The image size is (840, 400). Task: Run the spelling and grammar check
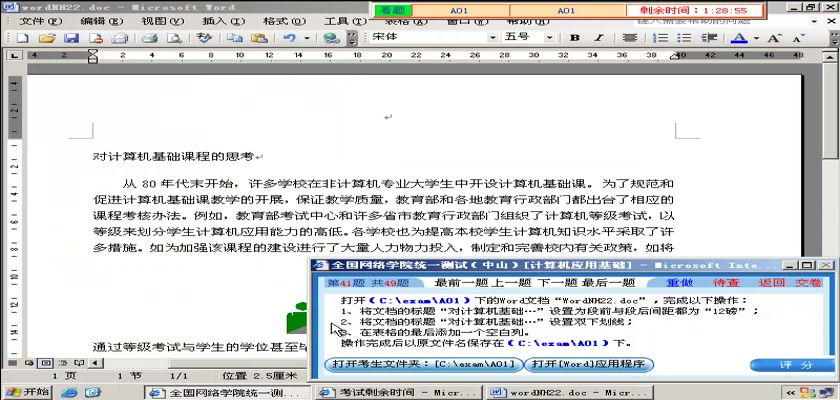204,38
